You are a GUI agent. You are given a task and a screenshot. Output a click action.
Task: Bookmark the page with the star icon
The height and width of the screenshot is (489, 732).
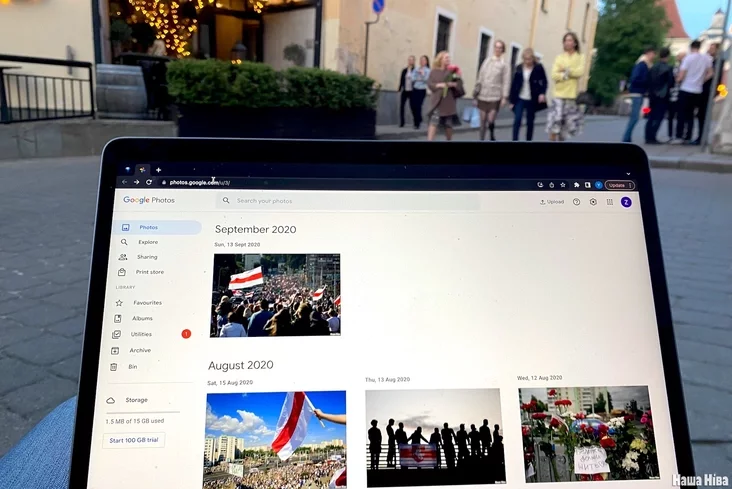[x=563, y=185]
